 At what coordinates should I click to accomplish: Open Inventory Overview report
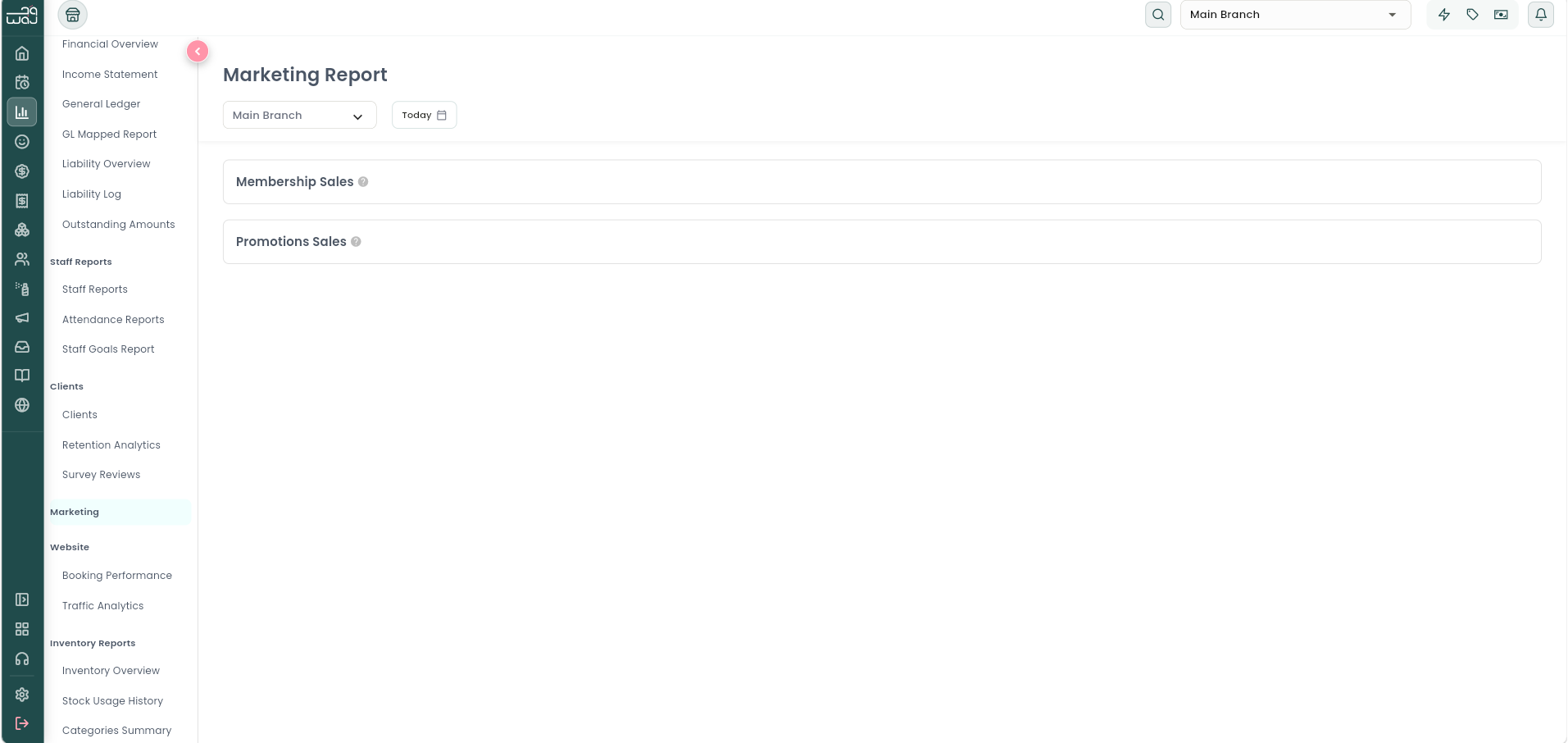click(x=111, y=671)
